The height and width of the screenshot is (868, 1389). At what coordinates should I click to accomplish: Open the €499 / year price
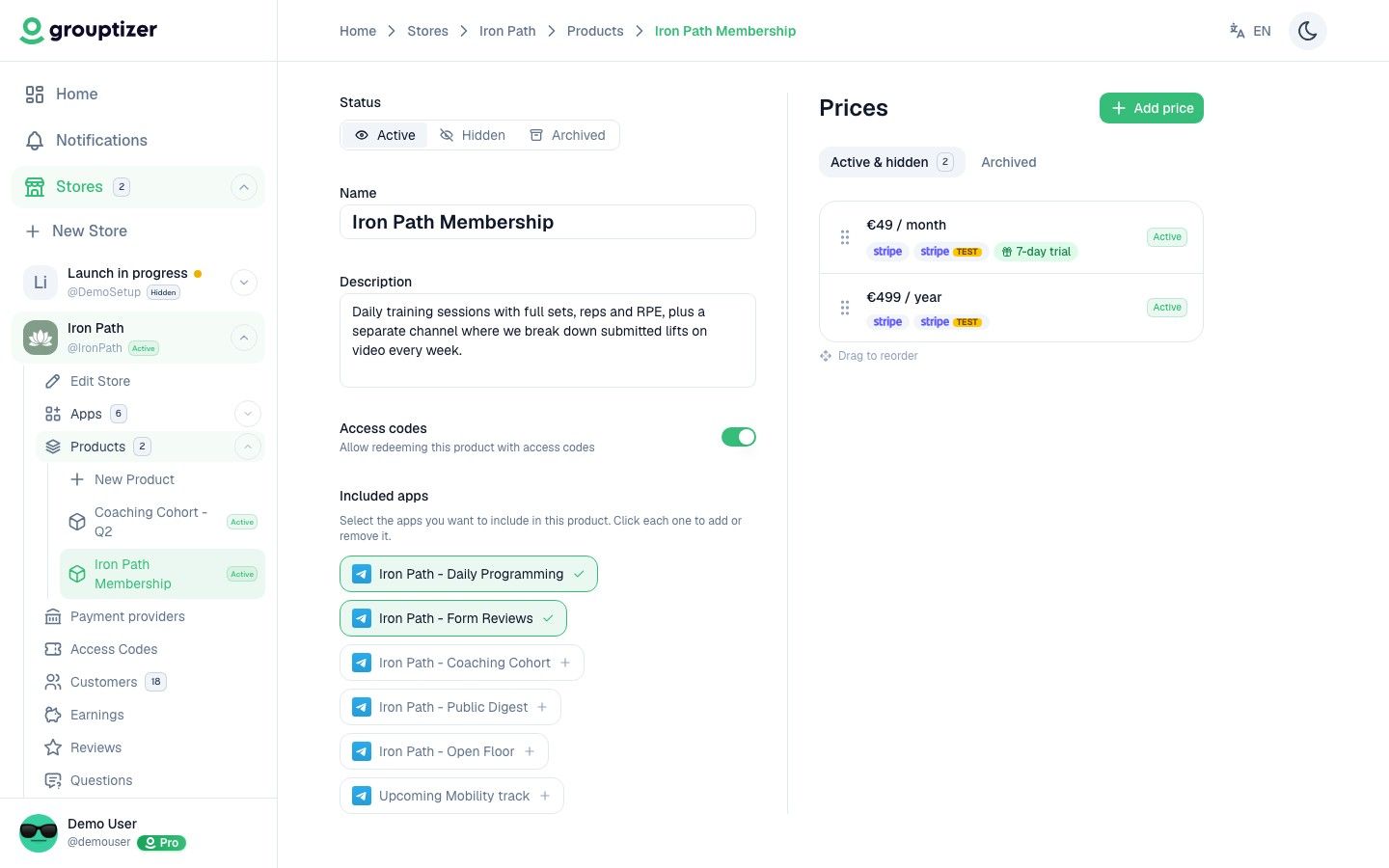1011,308
